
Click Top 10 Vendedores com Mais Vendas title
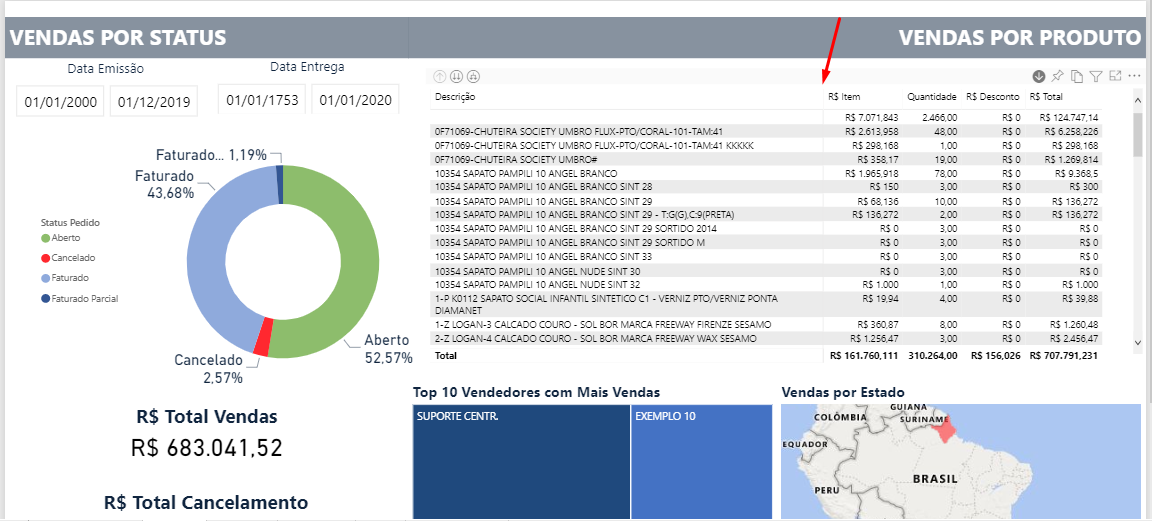click(x=536, y=392)
